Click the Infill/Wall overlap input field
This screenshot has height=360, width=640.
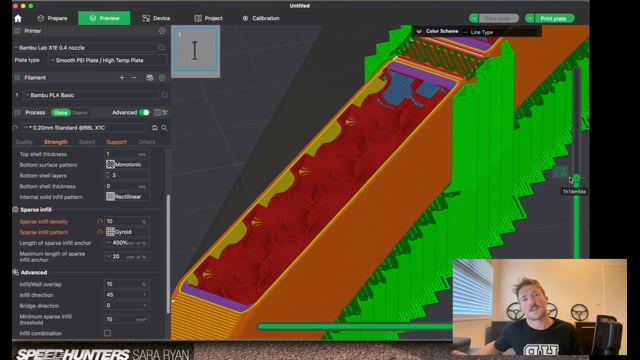point(127,284)
